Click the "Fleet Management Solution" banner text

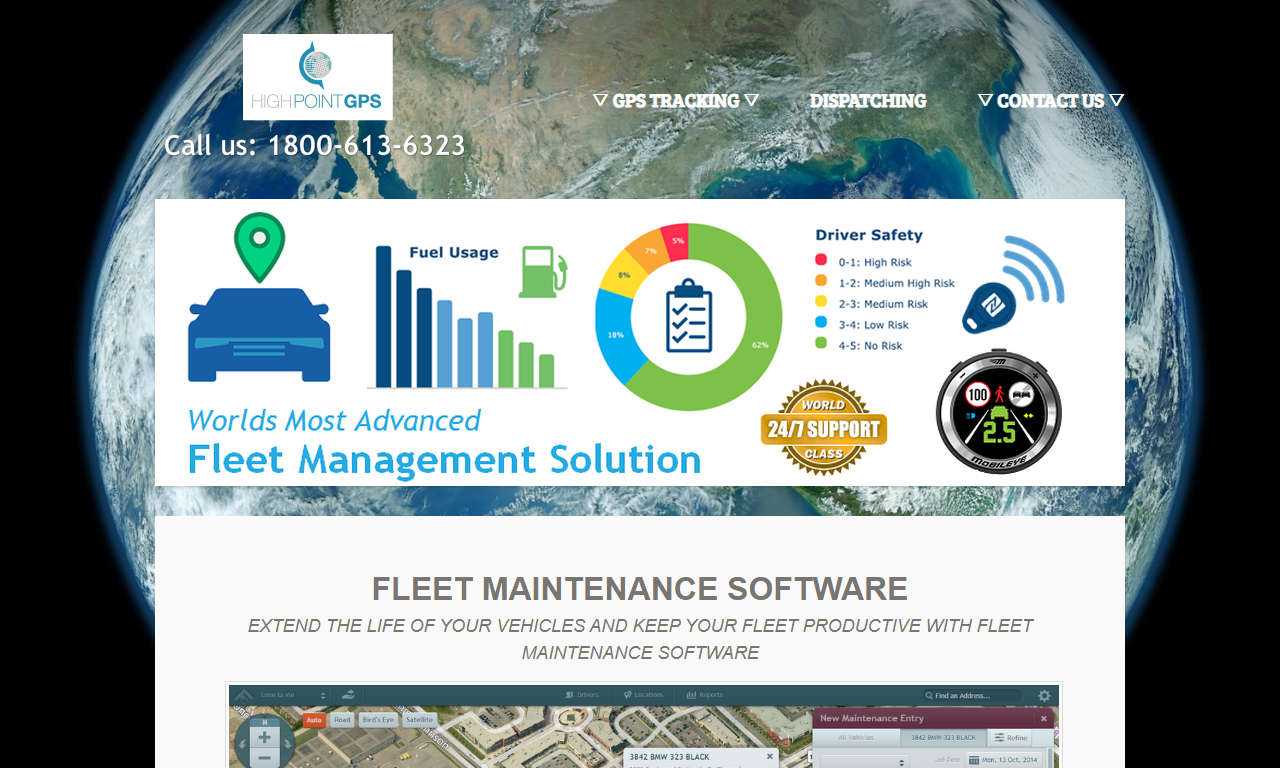pyautogui.click(x=444, y=459)
